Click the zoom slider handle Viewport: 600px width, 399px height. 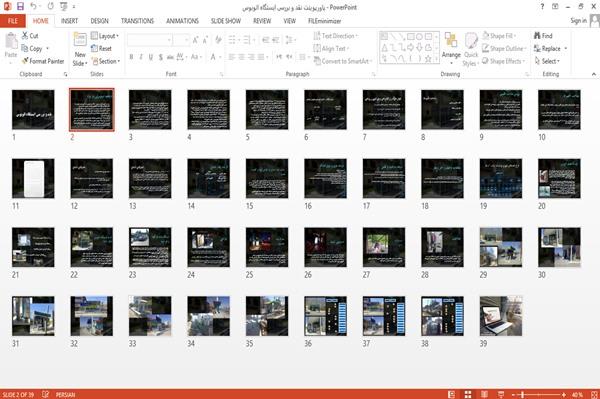point(523,394)
